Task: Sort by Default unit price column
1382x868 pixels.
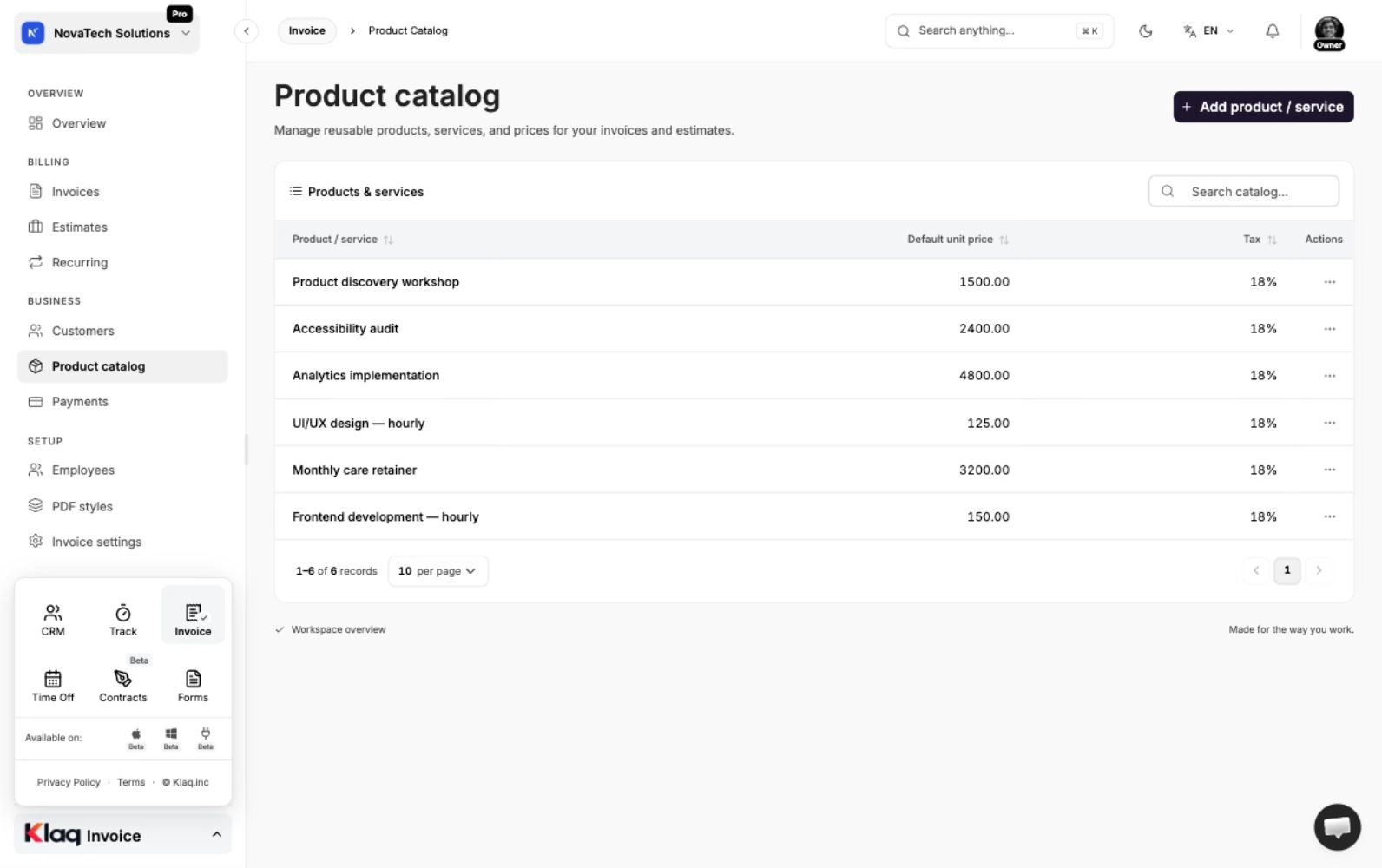Action: coord(958,240)
